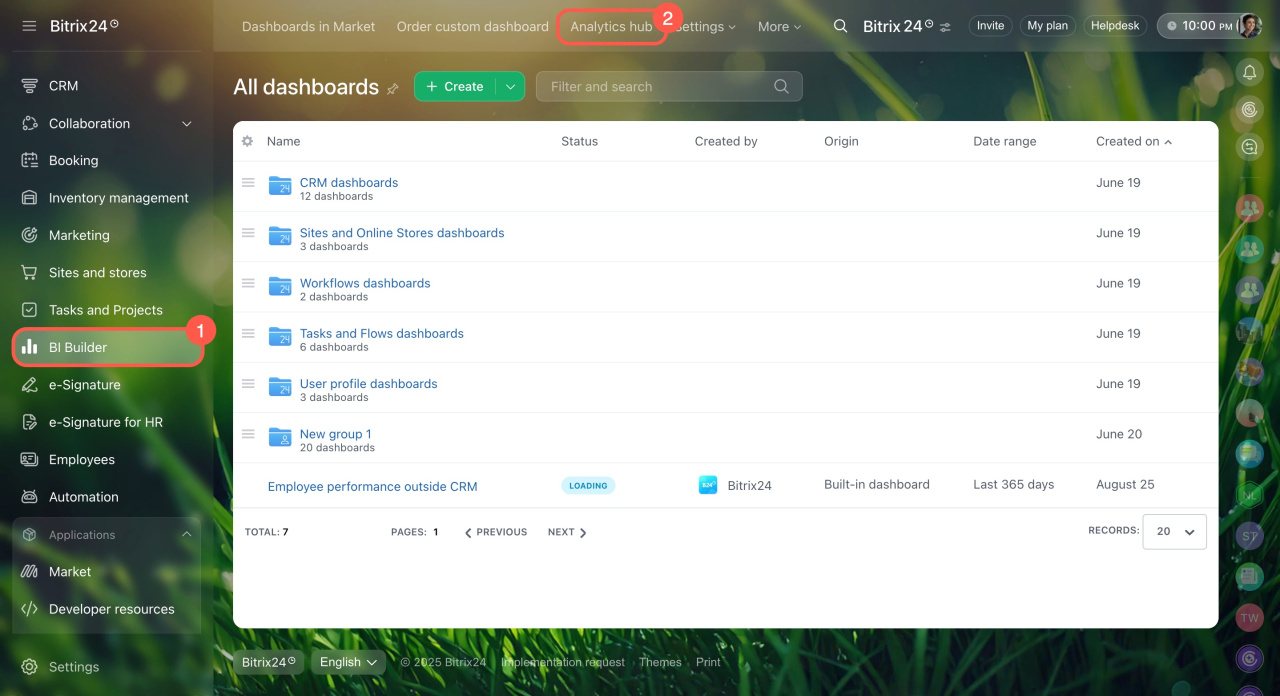Open the English language selector
Screen dimensions: 1280x696
[x=348, y=662]
